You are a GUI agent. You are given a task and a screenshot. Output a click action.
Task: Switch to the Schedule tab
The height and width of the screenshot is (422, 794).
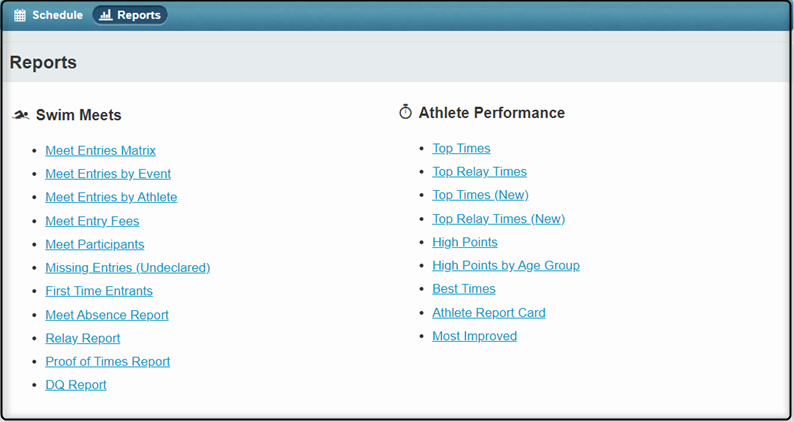[49, 15]
